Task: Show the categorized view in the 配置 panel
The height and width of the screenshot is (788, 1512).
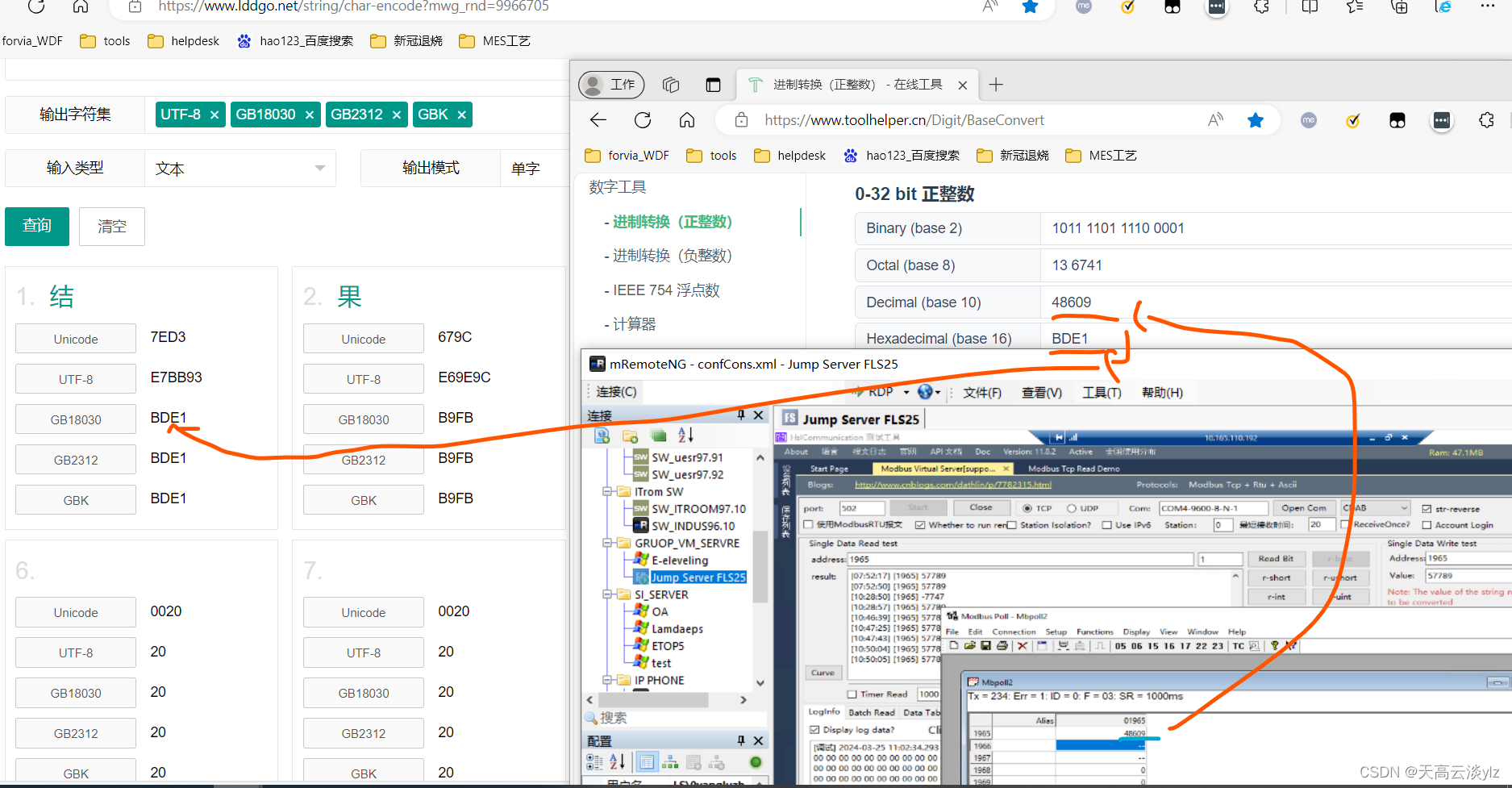Action: coord(595,761)
